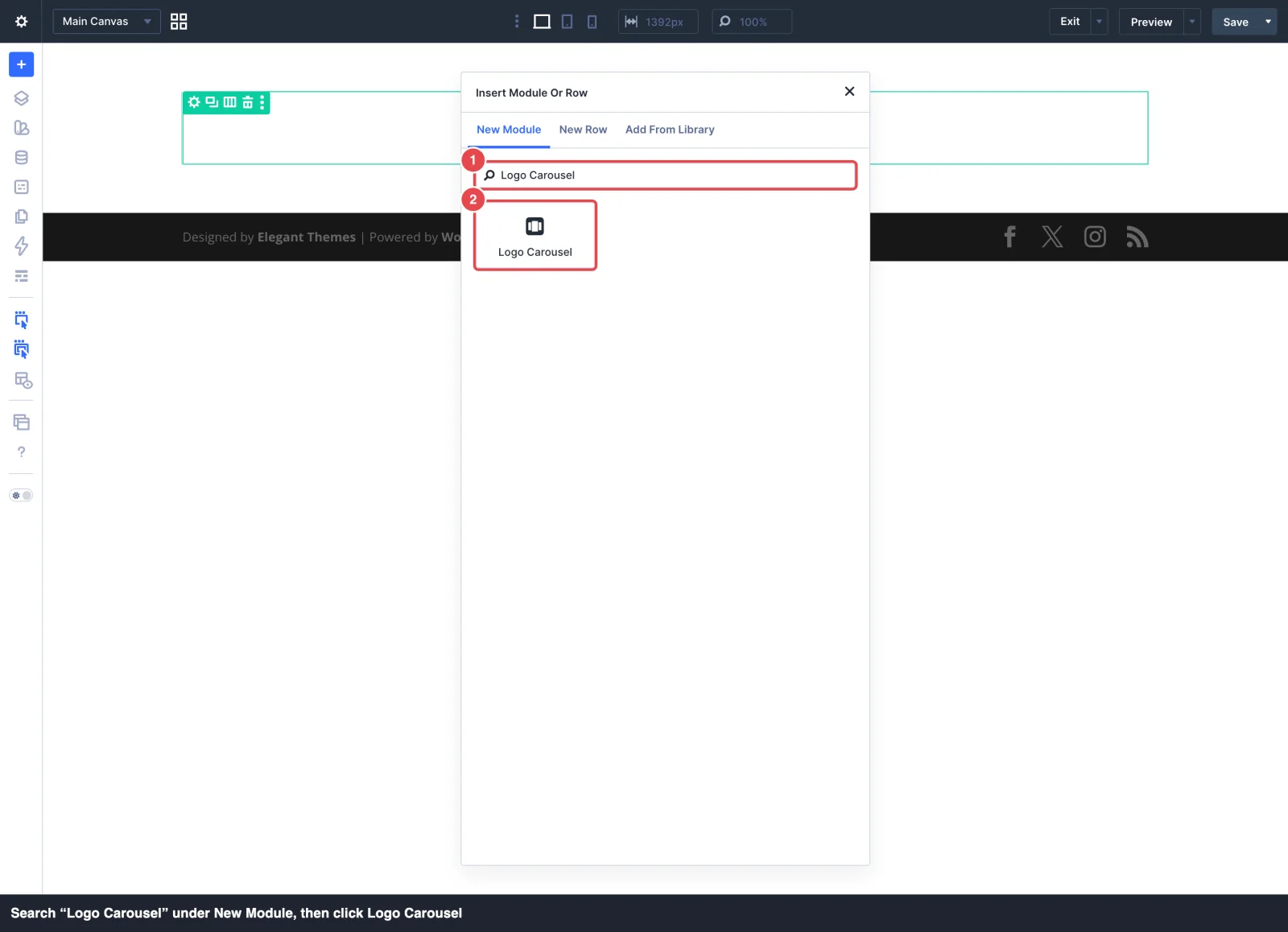The height and width of the screenshot is (932, 1288).
Task: Close the Insert Module Or Row dialog
Action: coord(849,92)
